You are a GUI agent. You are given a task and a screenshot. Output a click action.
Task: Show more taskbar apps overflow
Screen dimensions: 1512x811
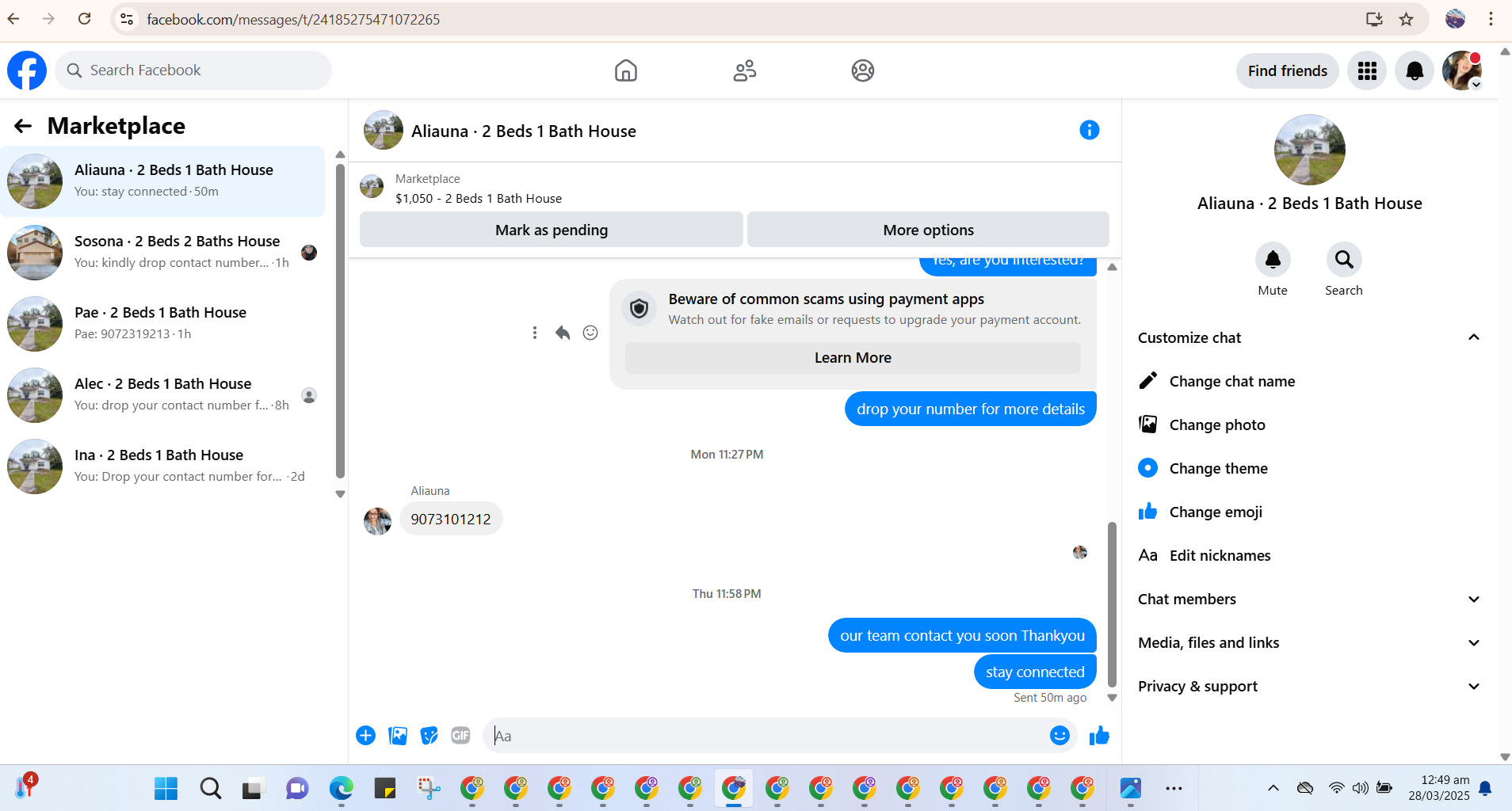(x=1174, y=788)
